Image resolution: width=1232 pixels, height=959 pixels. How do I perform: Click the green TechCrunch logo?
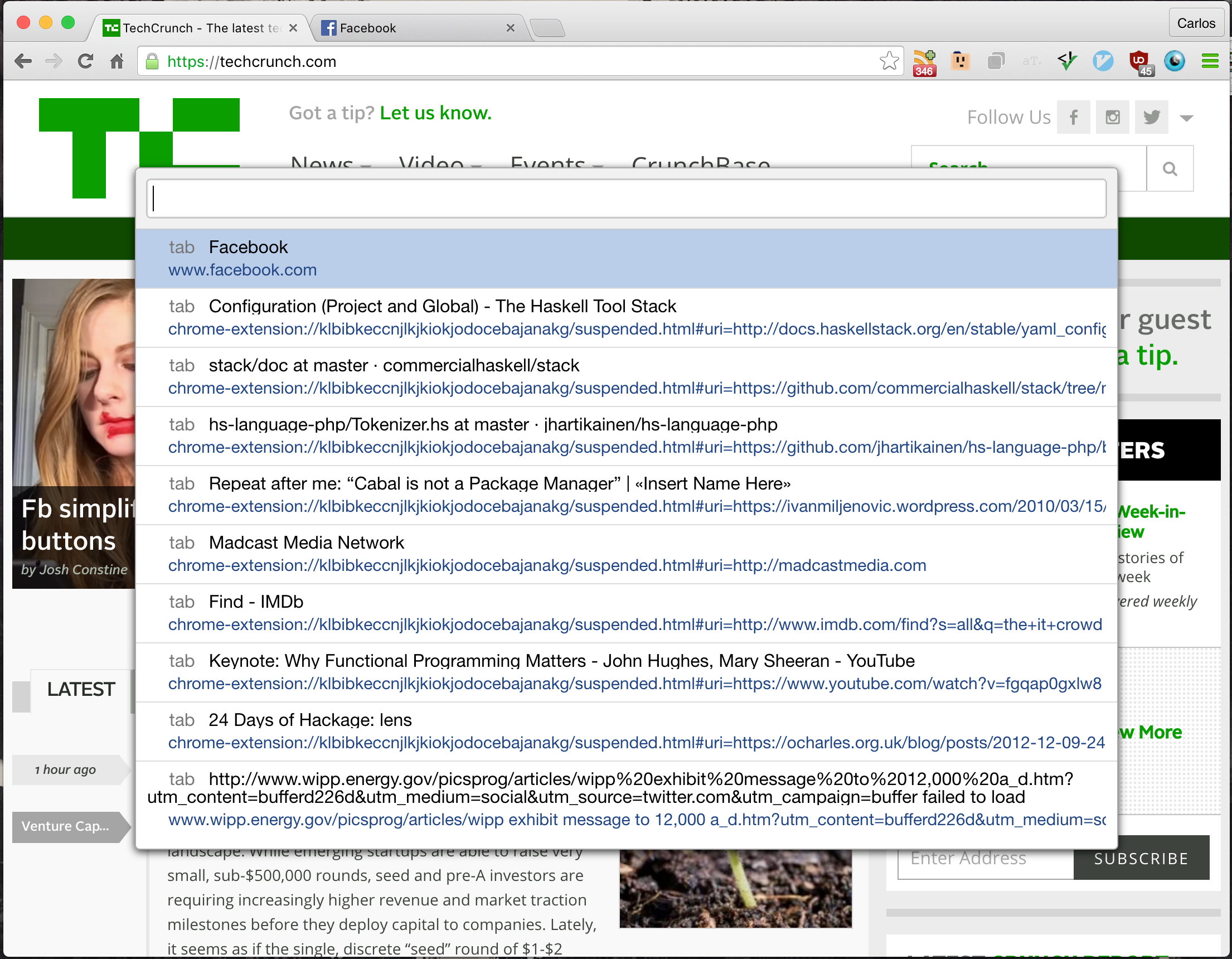click(139, 148)
